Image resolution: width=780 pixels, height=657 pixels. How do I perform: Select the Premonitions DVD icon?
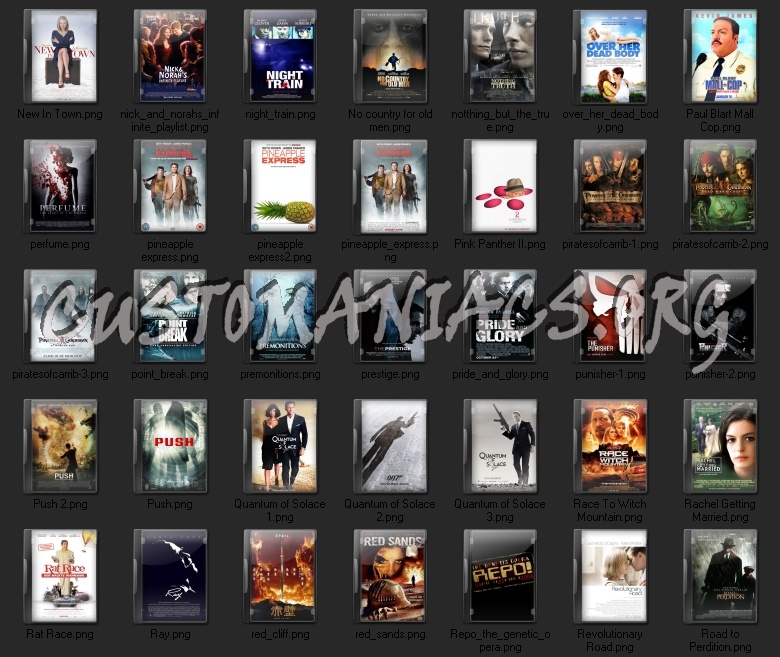click(280, 316)
